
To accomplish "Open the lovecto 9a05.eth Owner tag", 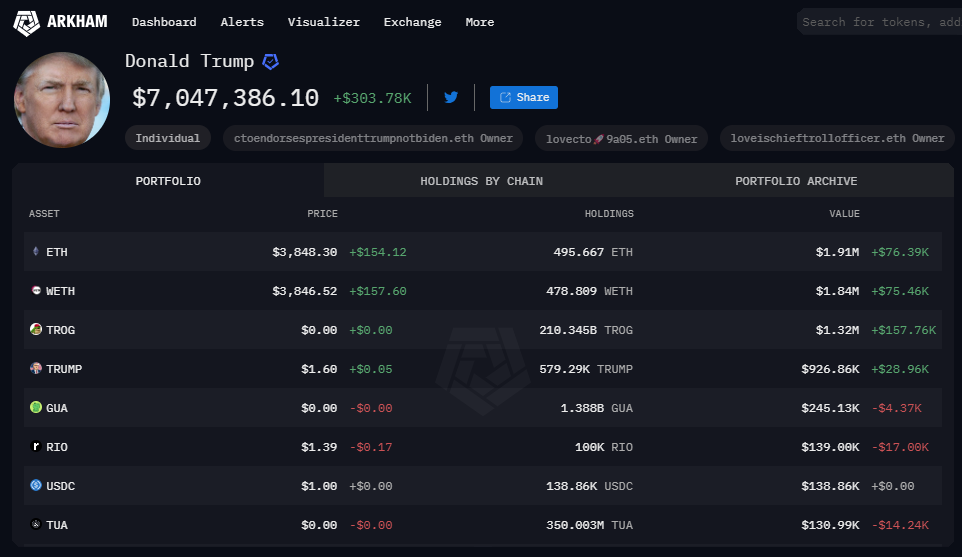I will tap(621, 139).
